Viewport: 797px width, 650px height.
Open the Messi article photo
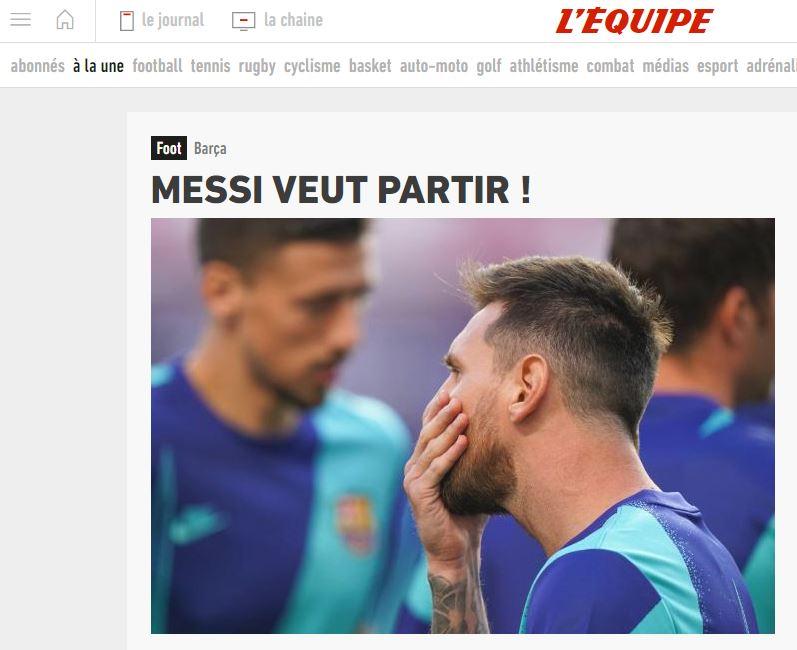tap(463, 426)
